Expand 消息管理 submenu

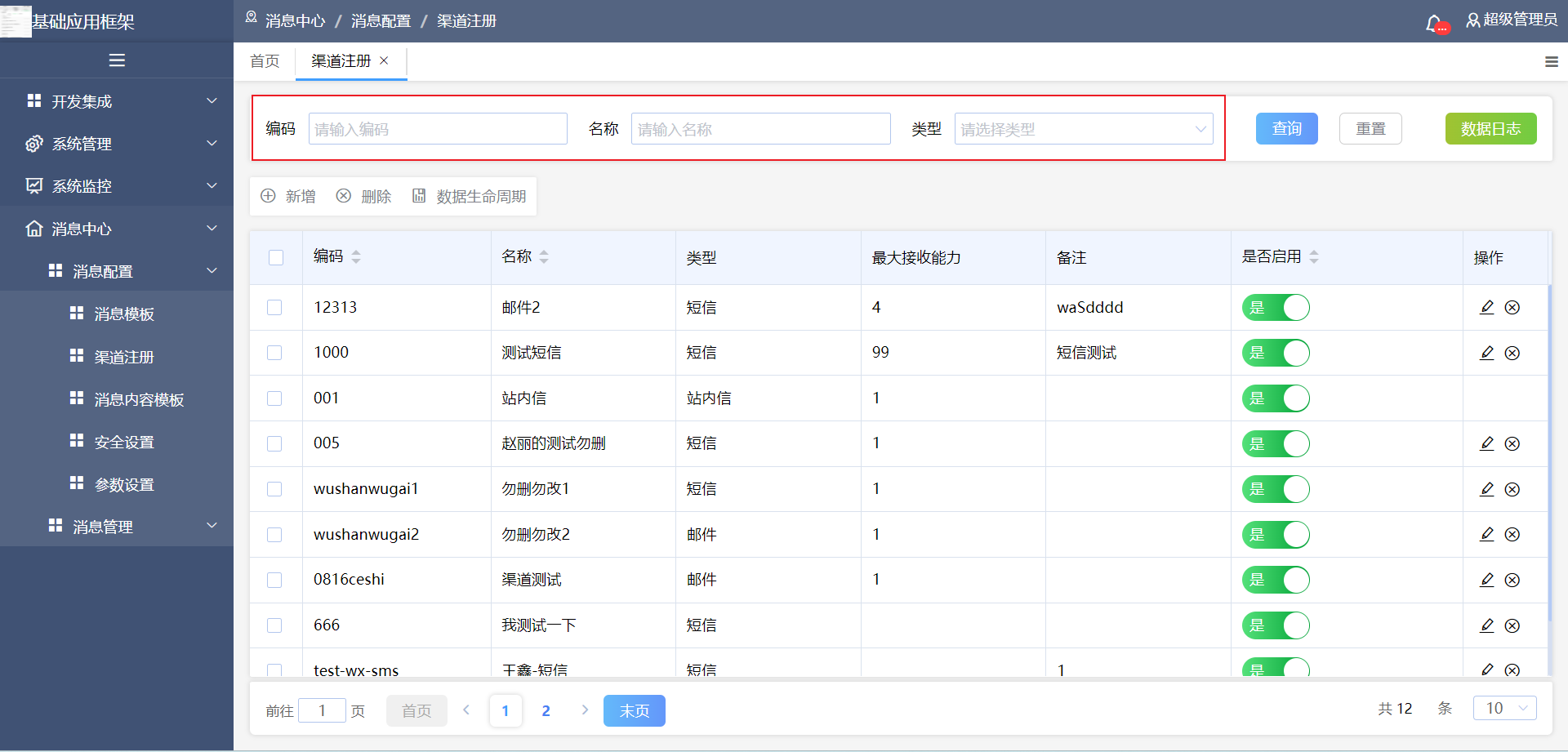[117, 527]
